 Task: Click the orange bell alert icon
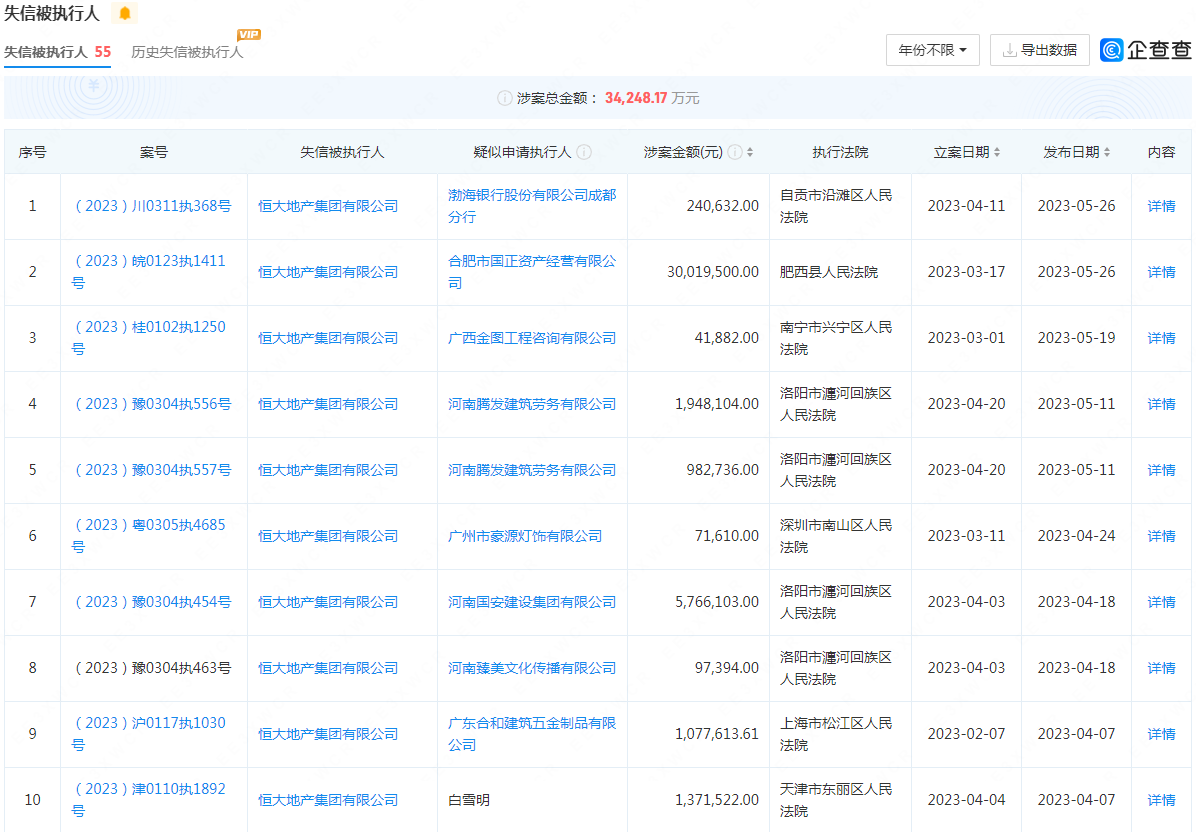[x=124, y=13]
